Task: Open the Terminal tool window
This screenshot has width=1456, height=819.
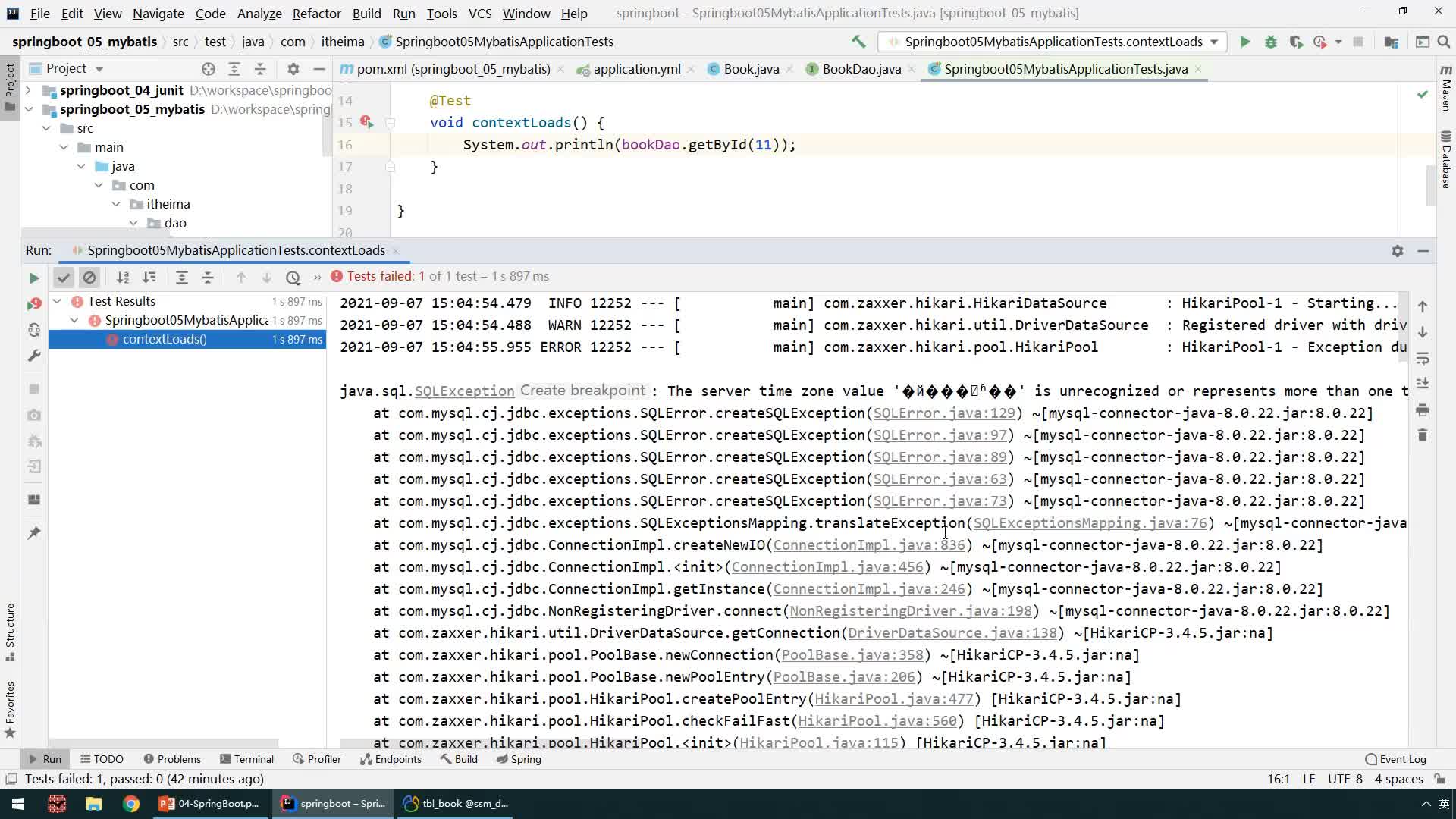Action: (246, 759)
